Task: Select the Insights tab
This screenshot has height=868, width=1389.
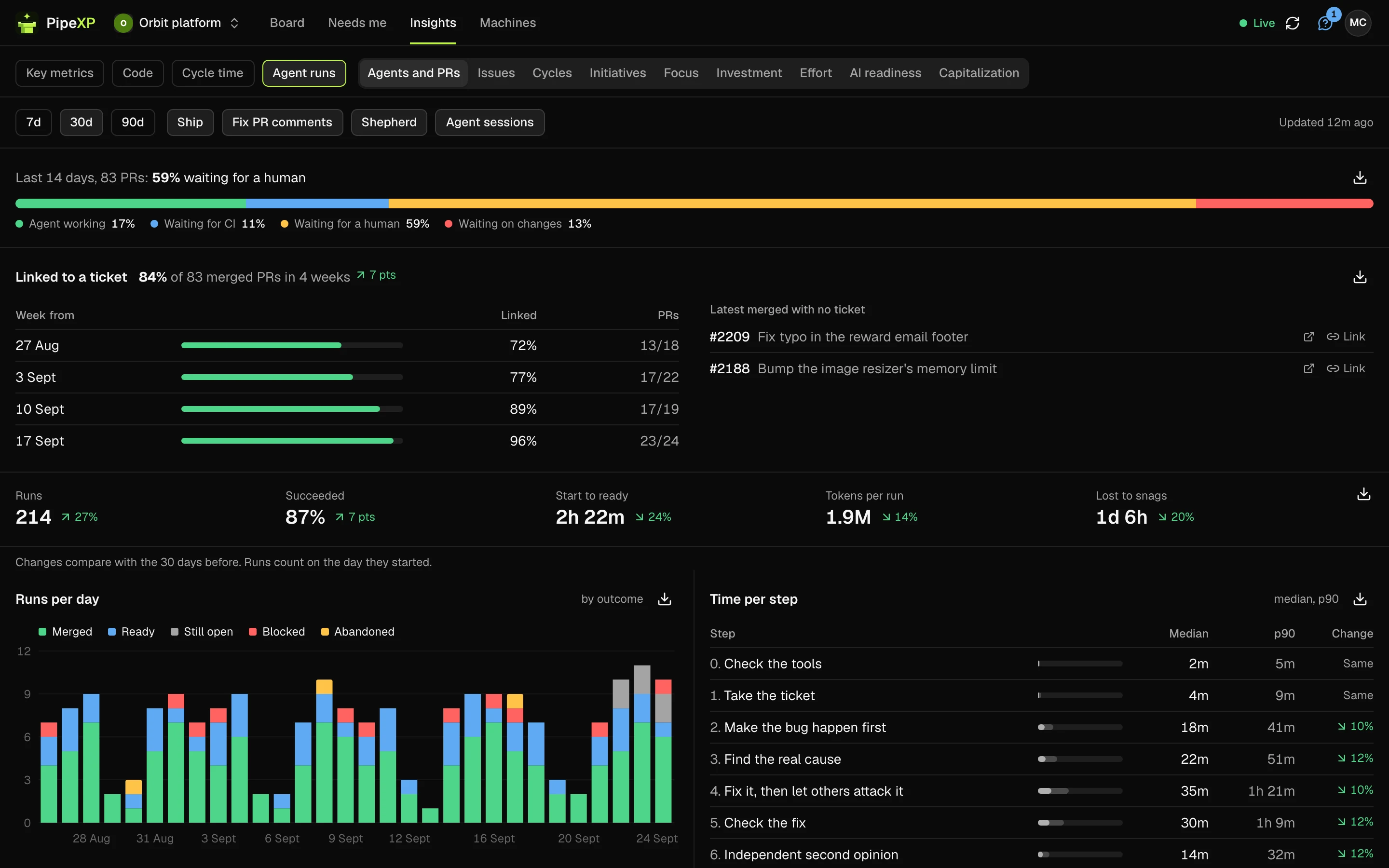Action: coord(433,23)
